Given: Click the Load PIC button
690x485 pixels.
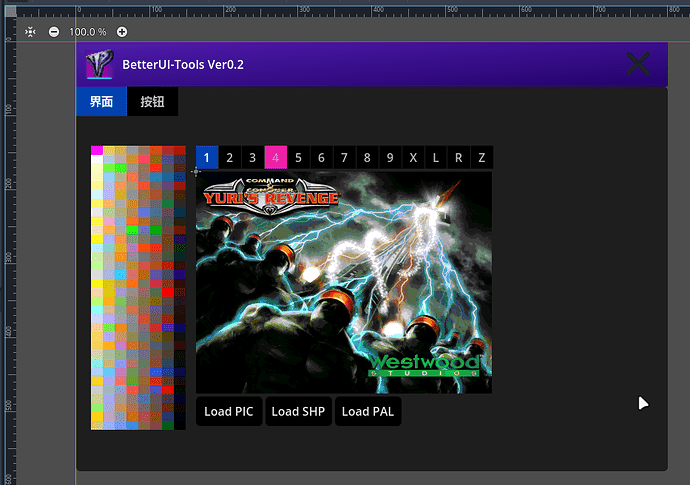Looking at the screenshot, I should [229, 412].
